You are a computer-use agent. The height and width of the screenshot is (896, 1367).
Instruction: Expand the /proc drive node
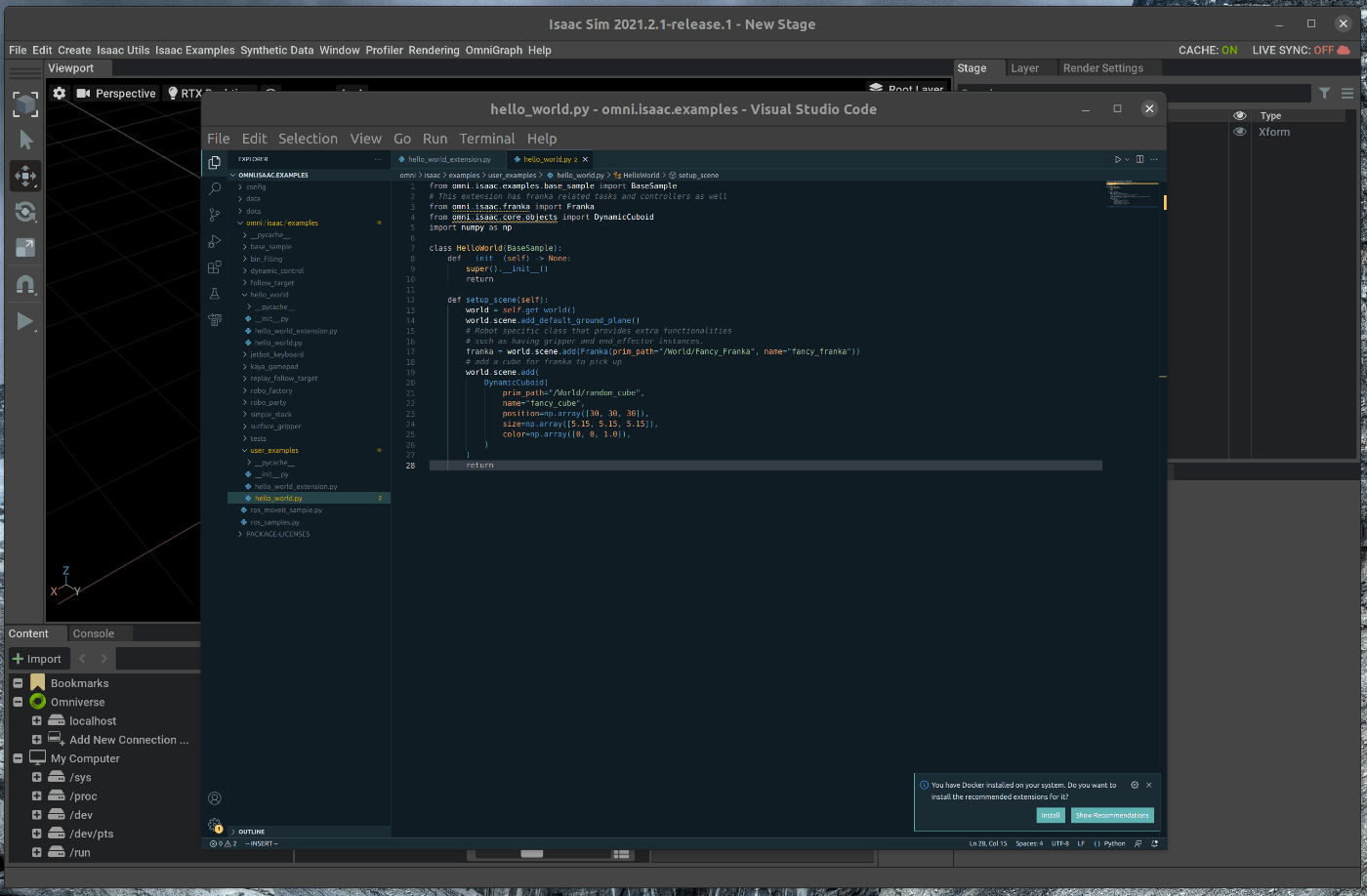tap(36, 796)
